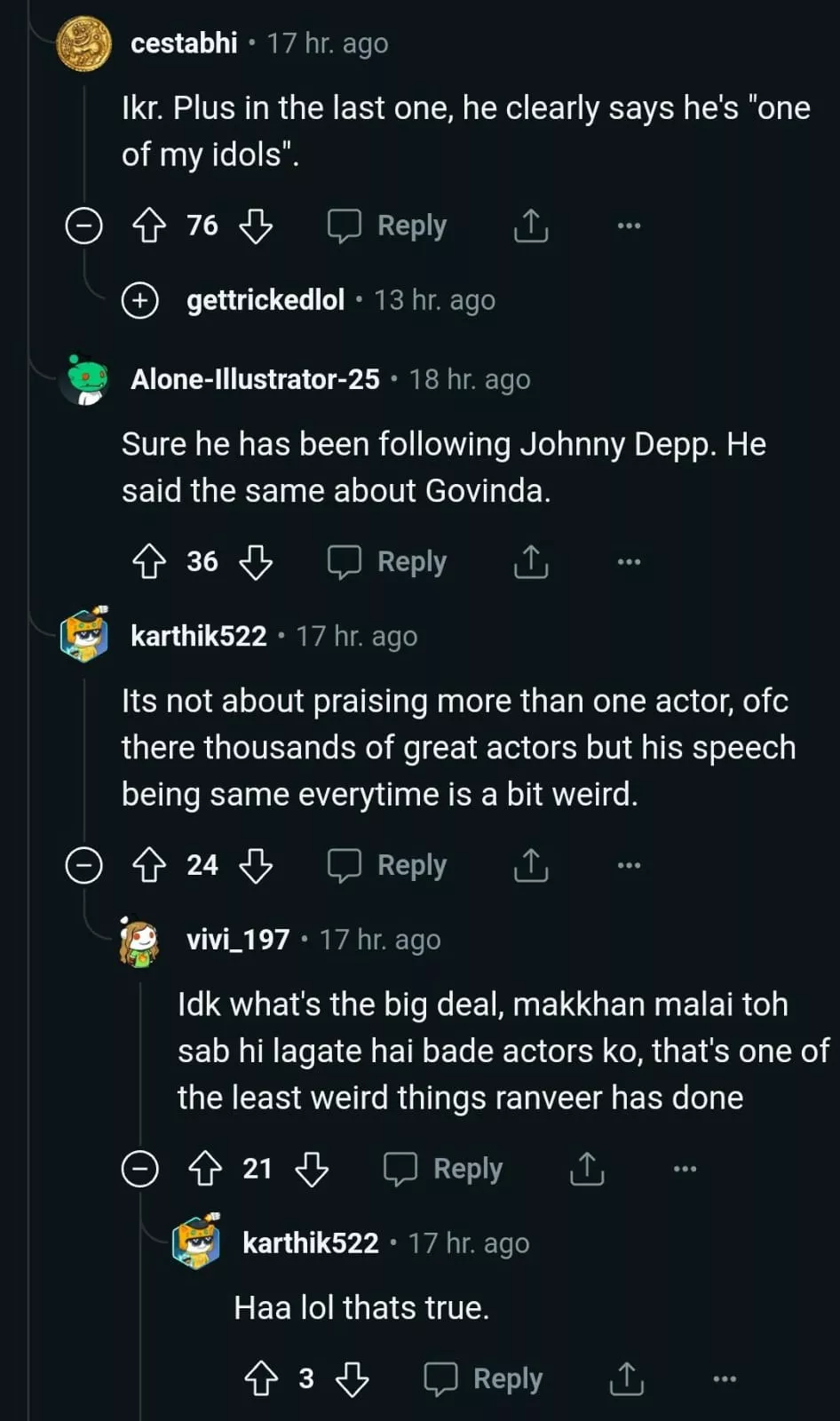Upvote the 'Haa lol thats true' reply
The height and width of the screenshot is (1421, 840).
261,1378
